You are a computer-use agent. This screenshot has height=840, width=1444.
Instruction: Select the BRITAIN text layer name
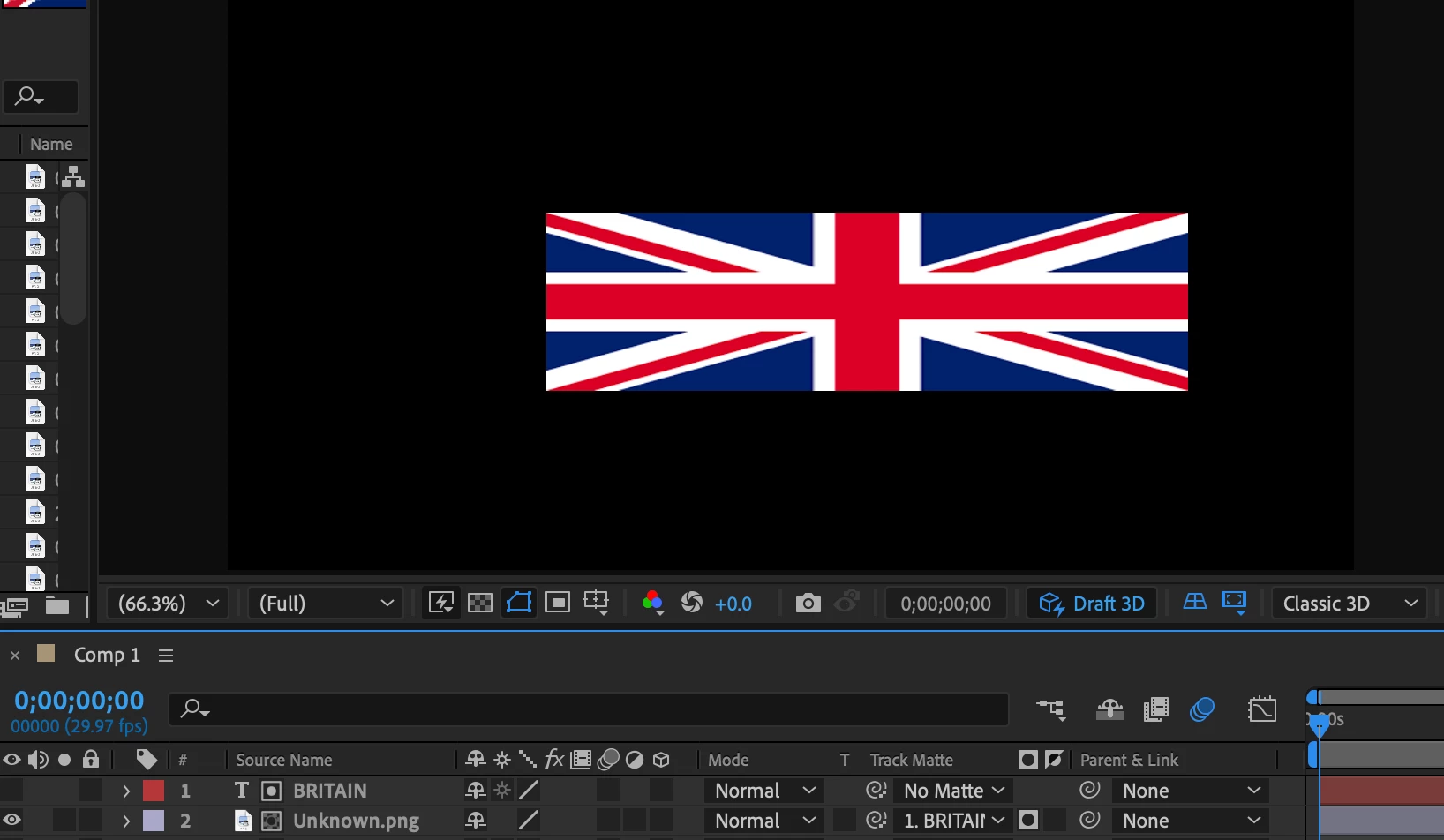click(x=330, y=791)
